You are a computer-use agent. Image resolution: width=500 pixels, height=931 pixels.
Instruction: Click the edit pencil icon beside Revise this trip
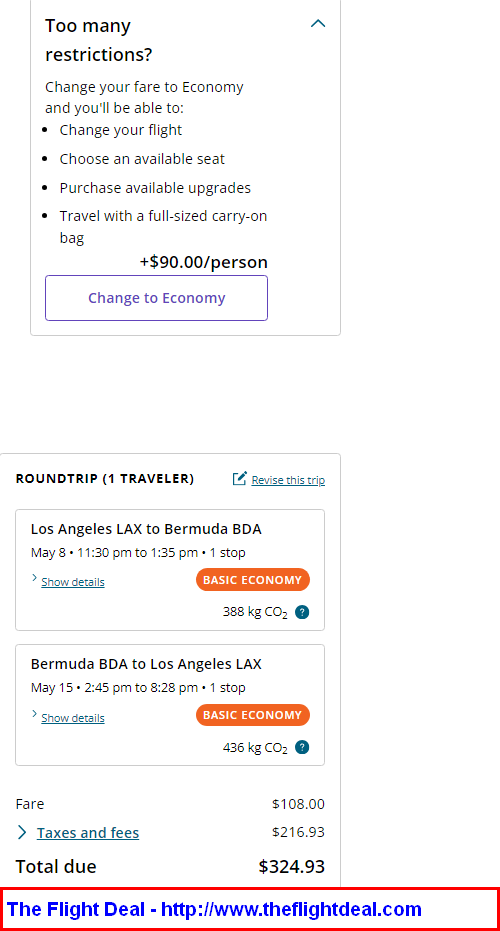pos(239,479)
